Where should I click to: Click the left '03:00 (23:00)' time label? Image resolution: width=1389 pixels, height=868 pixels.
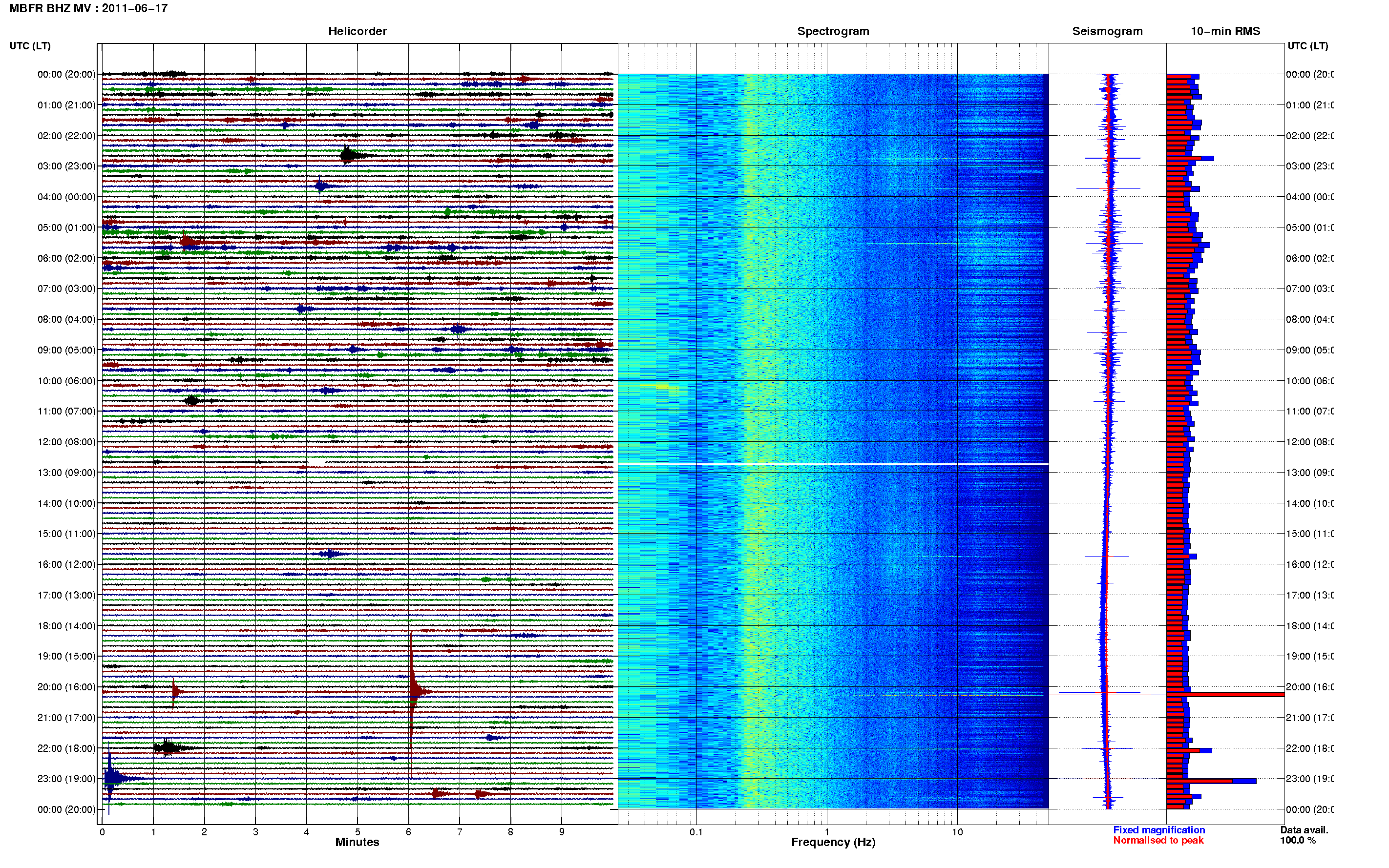pyautogui.click(x=66, y=166)
